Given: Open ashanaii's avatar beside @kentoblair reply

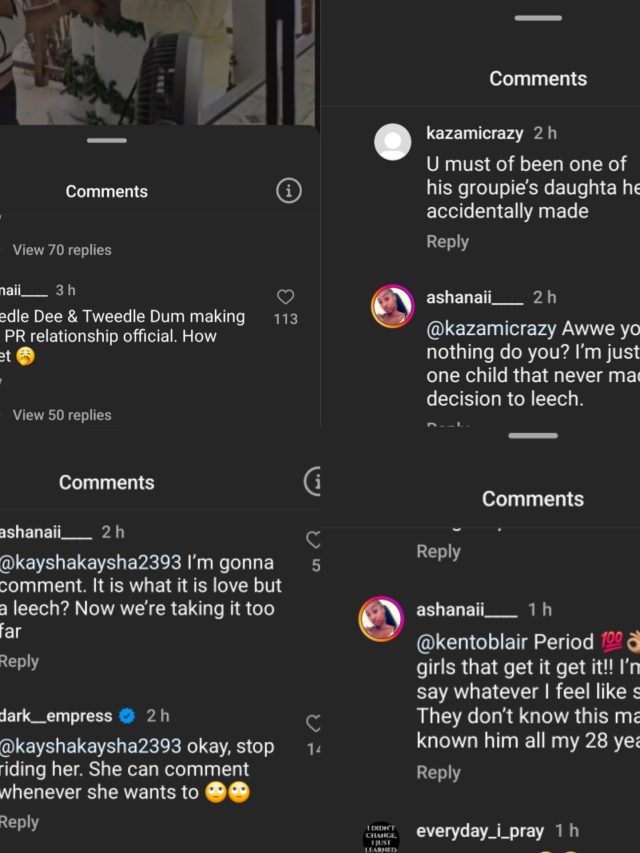Looking at the screenshot, I should 380,619.
